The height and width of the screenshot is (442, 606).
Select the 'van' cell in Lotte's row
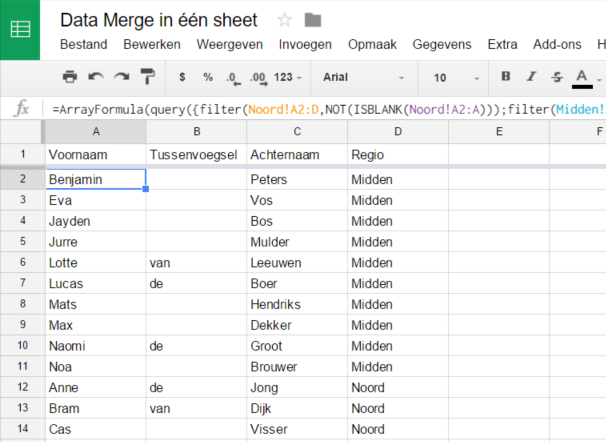(x=197, y=263)
